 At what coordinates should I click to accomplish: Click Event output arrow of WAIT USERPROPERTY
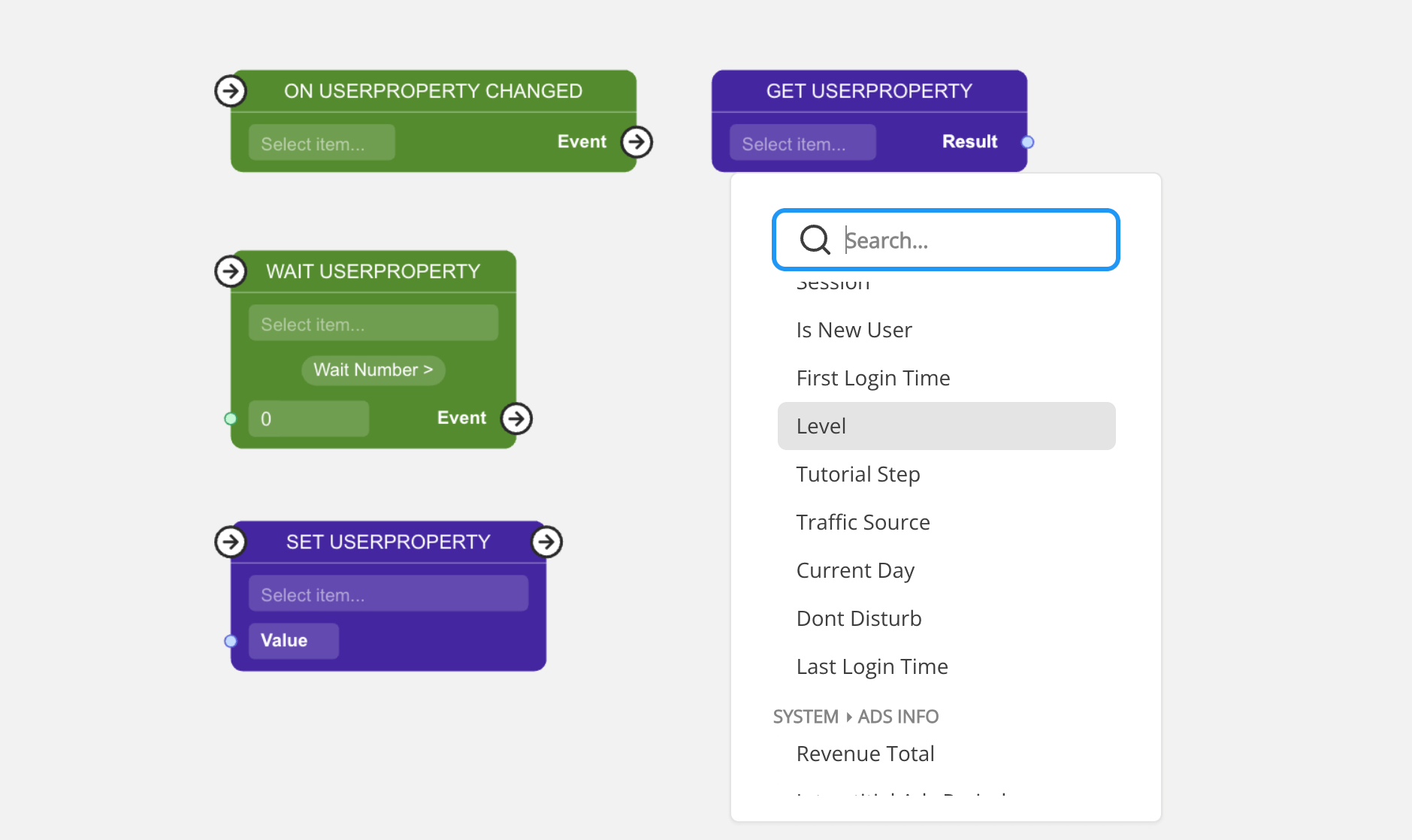(516, 418)
